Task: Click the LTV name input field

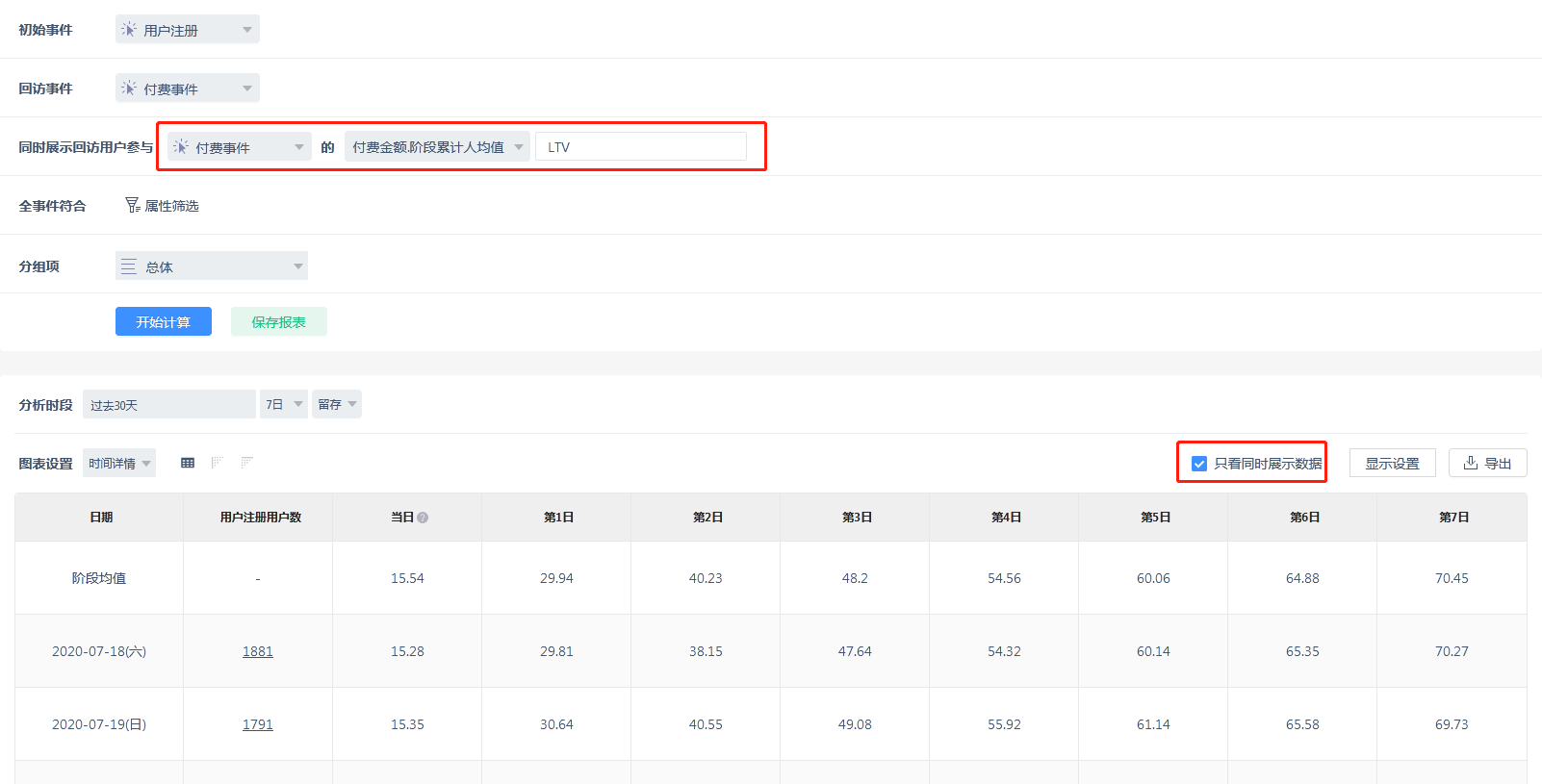Action: tap(641, 146)
